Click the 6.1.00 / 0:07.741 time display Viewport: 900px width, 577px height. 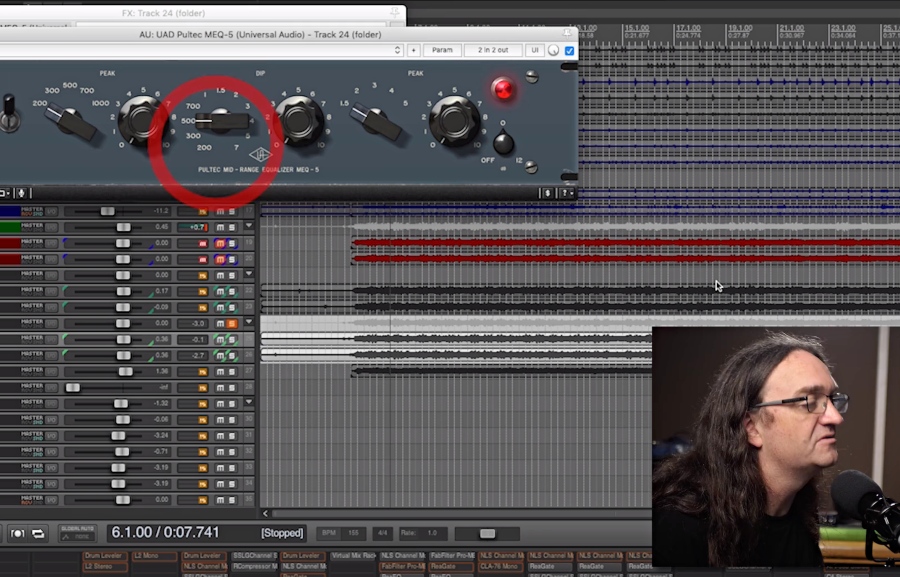(x=165, y=532)
